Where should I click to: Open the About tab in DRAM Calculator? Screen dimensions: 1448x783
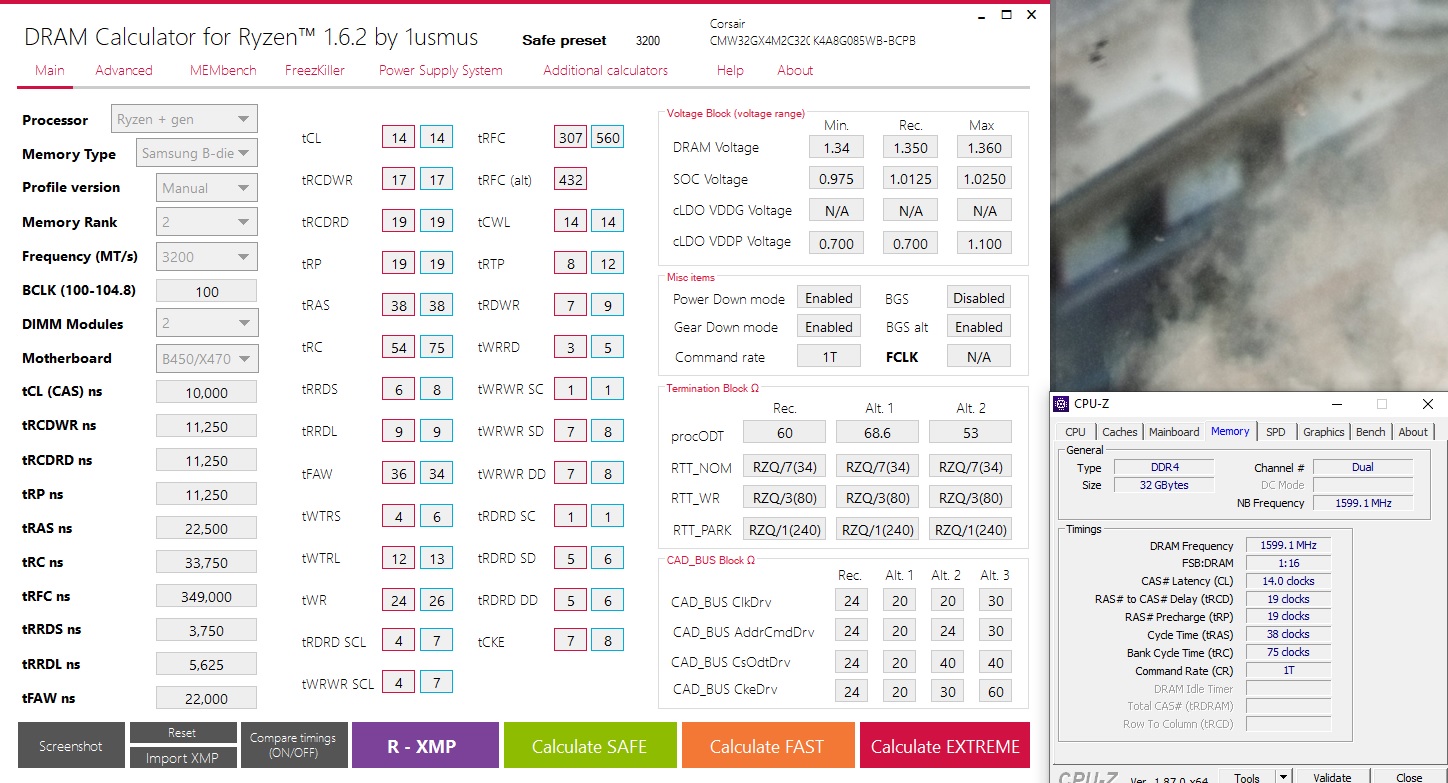tap(795, 70)
